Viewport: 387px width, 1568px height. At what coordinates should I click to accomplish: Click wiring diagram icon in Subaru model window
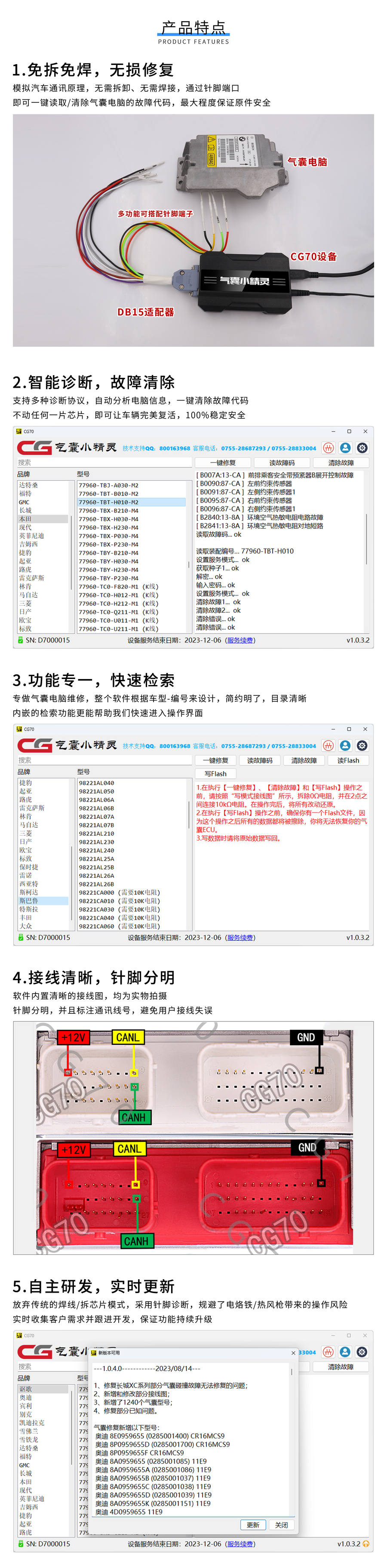tap(328, 746)
